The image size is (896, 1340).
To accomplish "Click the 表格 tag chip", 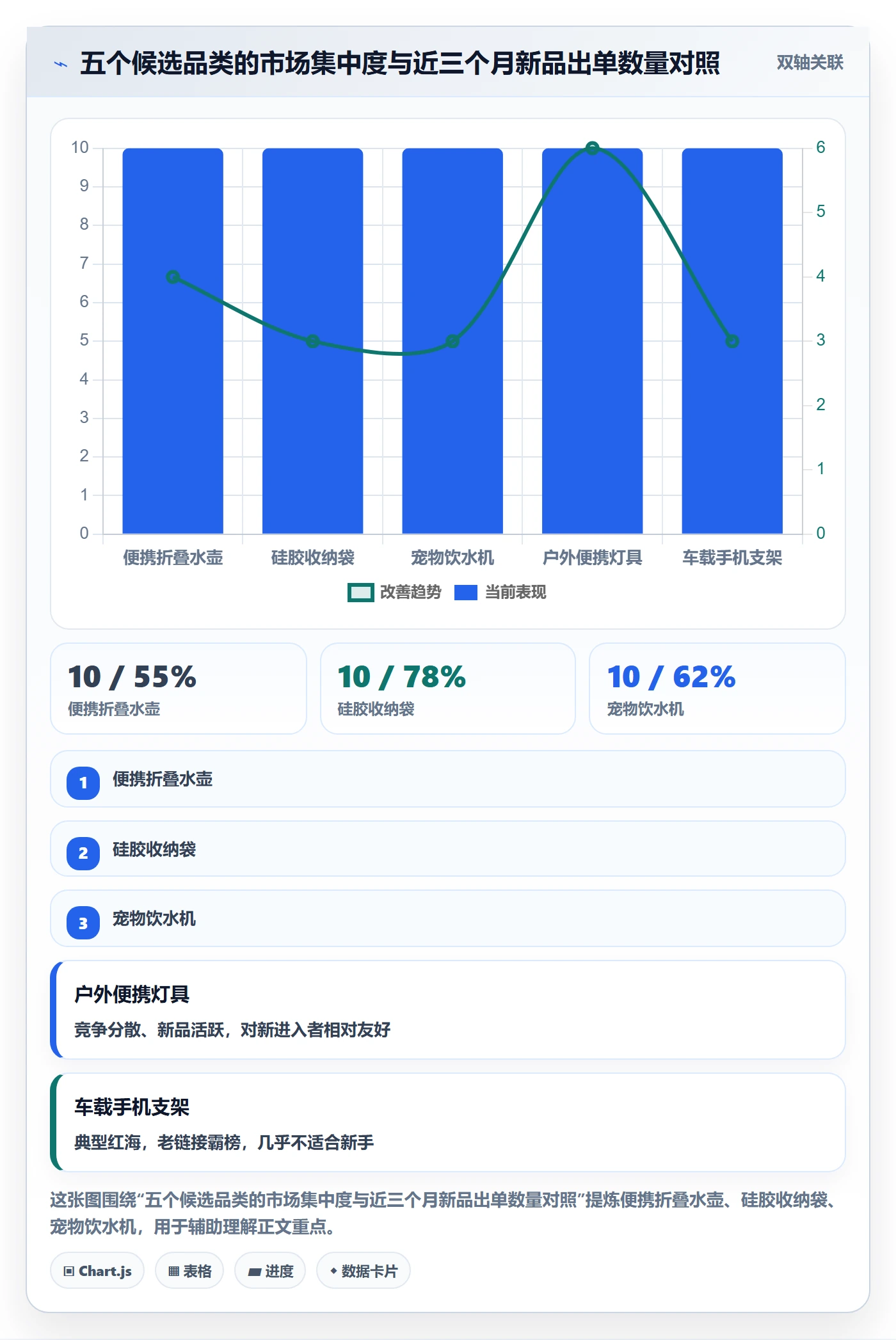I will 189,1271.
